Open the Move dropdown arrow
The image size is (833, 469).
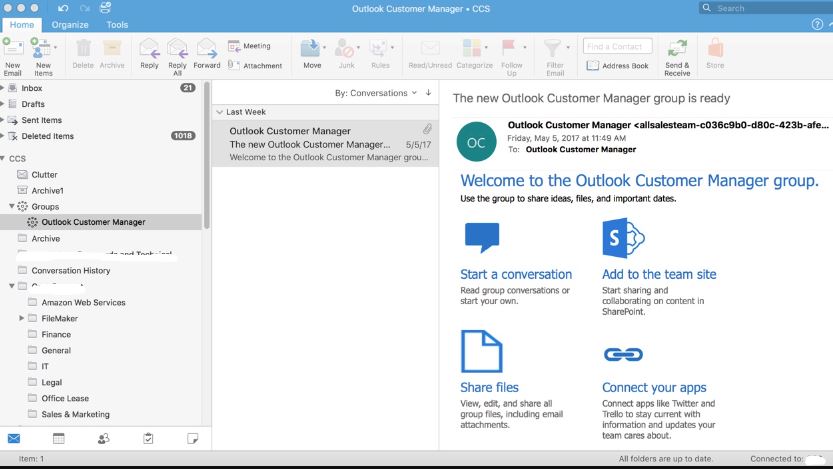tap(324, 47)
